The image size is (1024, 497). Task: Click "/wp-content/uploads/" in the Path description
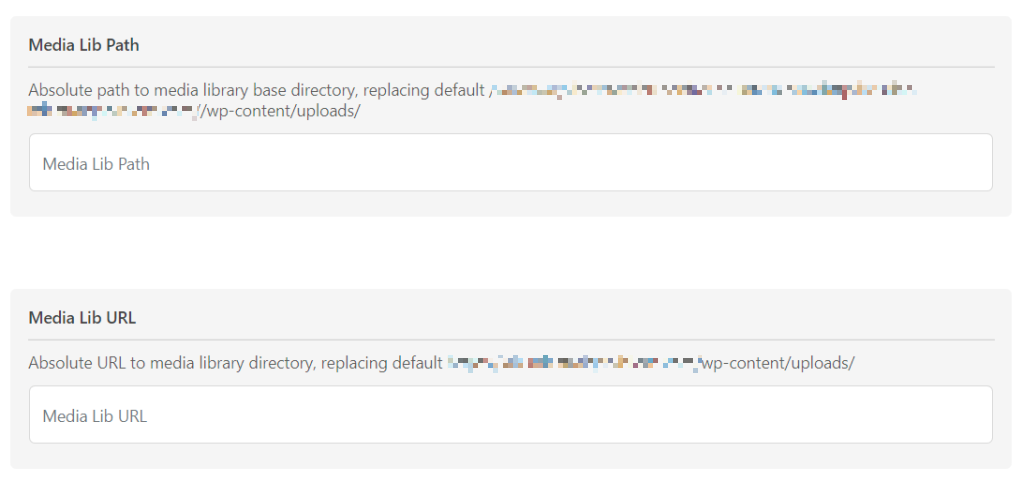pyautogui.click(x=281, y=111)
